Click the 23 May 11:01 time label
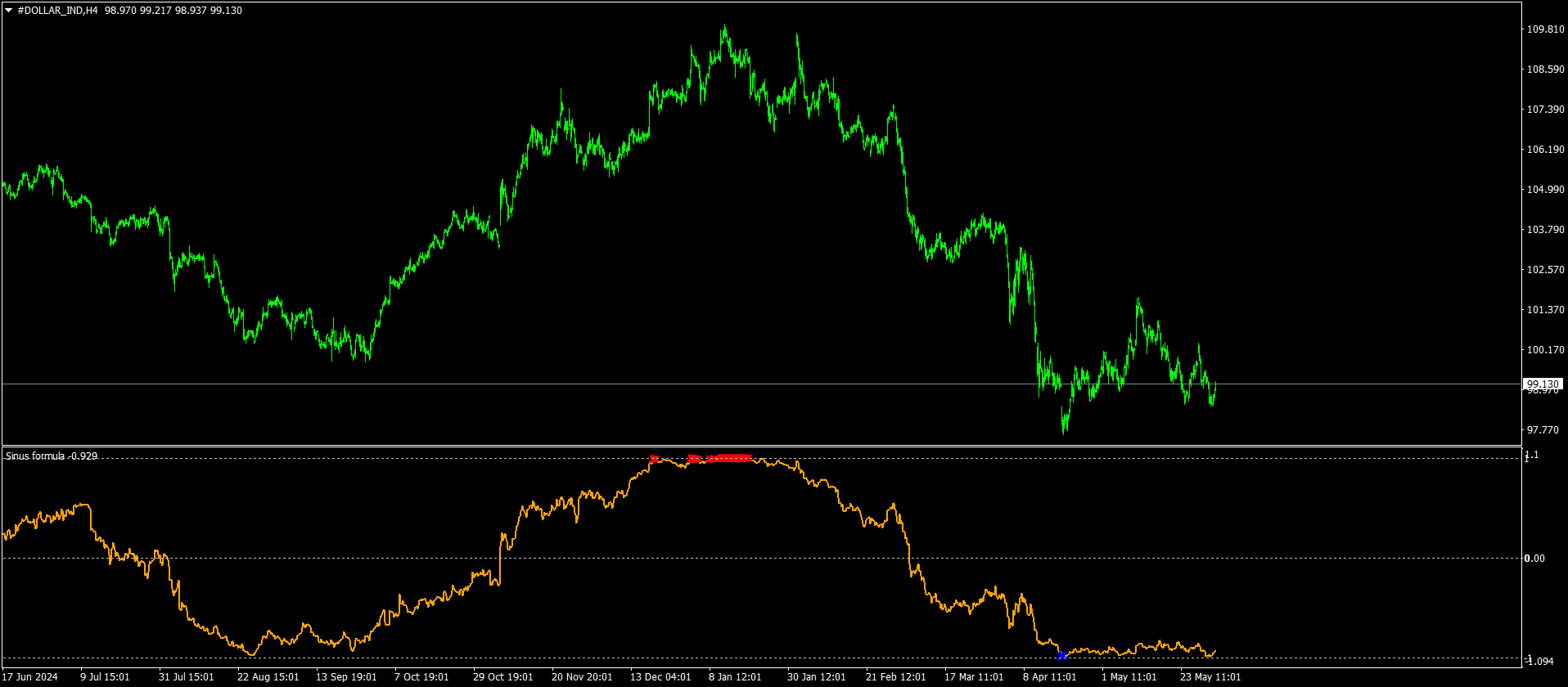The height and width of the screenshot is (687, 1568). pos(1210,677)
